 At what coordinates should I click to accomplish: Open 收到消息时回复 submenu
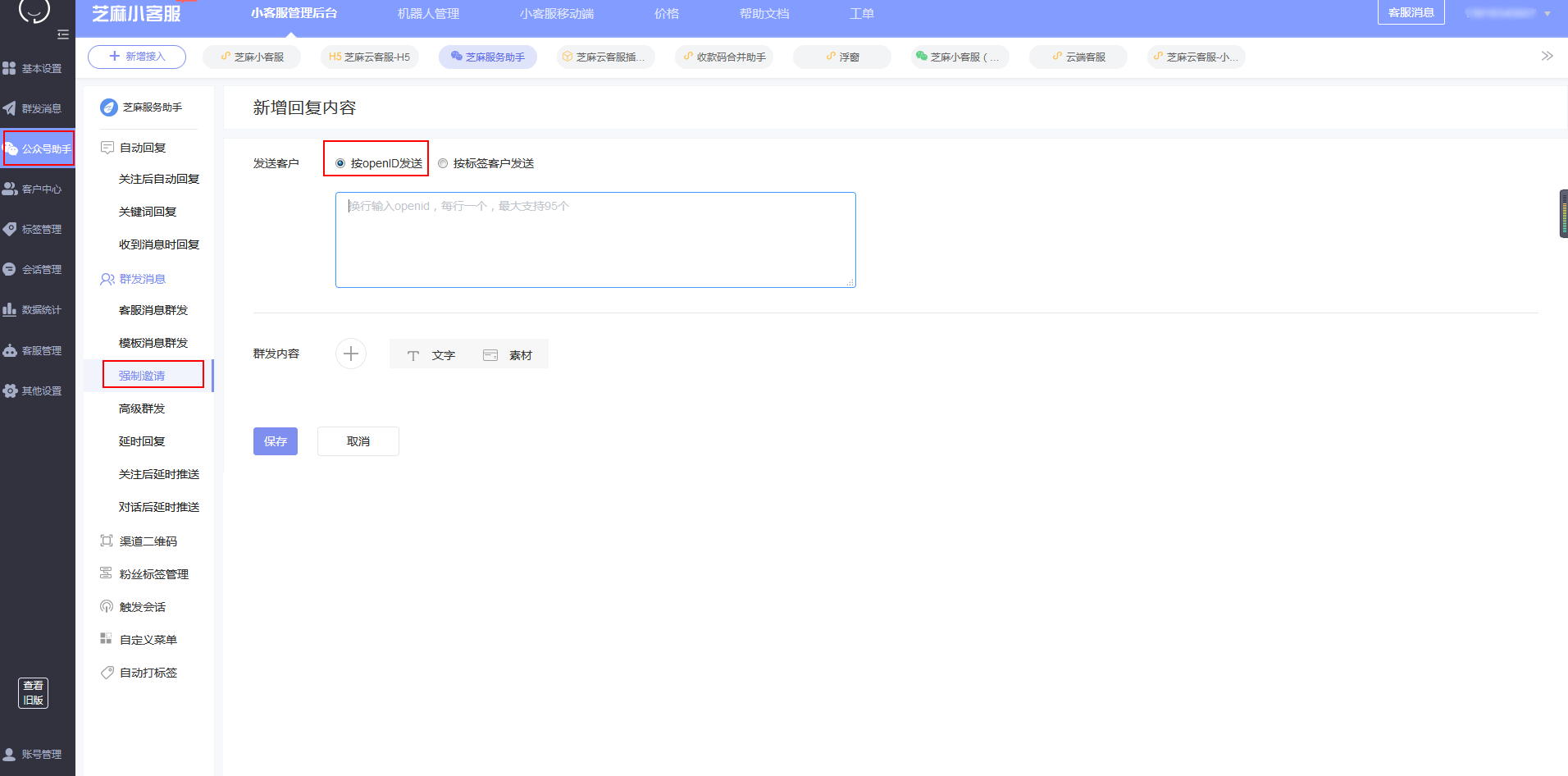pyautogui.click(x=159, y=244)
